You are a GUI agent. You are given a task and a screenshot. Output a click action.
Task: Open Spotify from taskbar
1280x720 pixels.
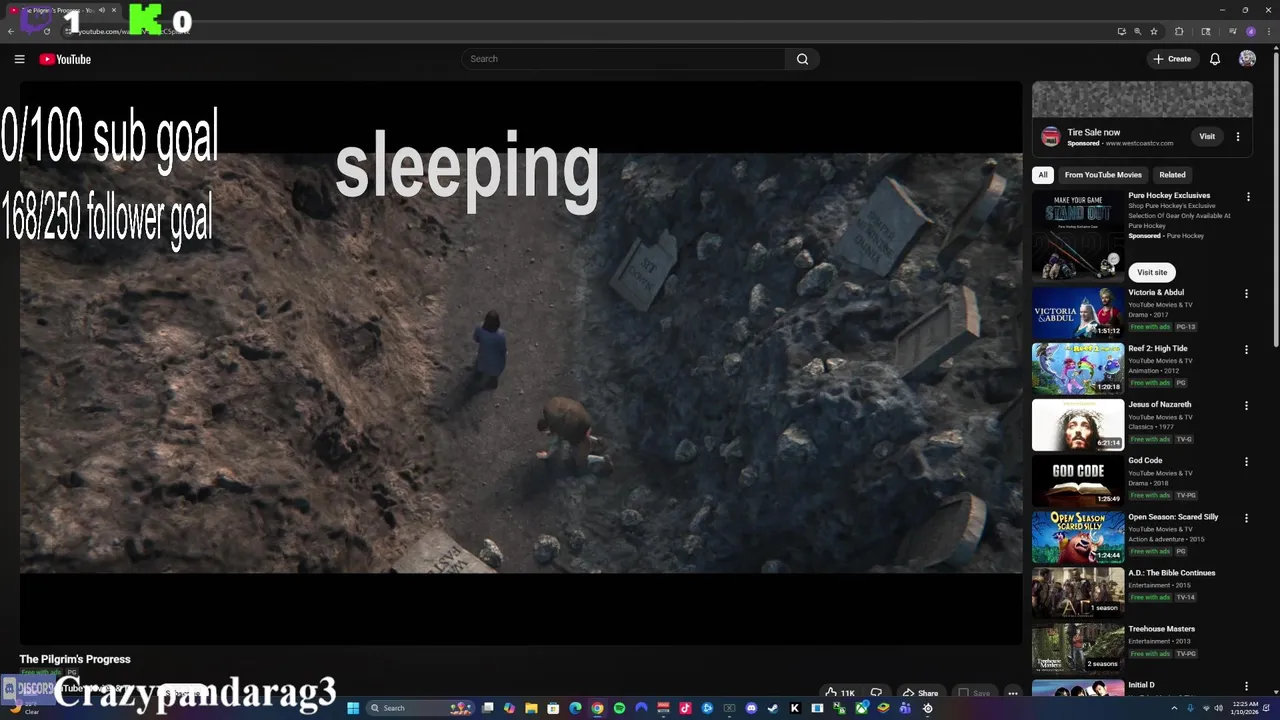[619, 708]
